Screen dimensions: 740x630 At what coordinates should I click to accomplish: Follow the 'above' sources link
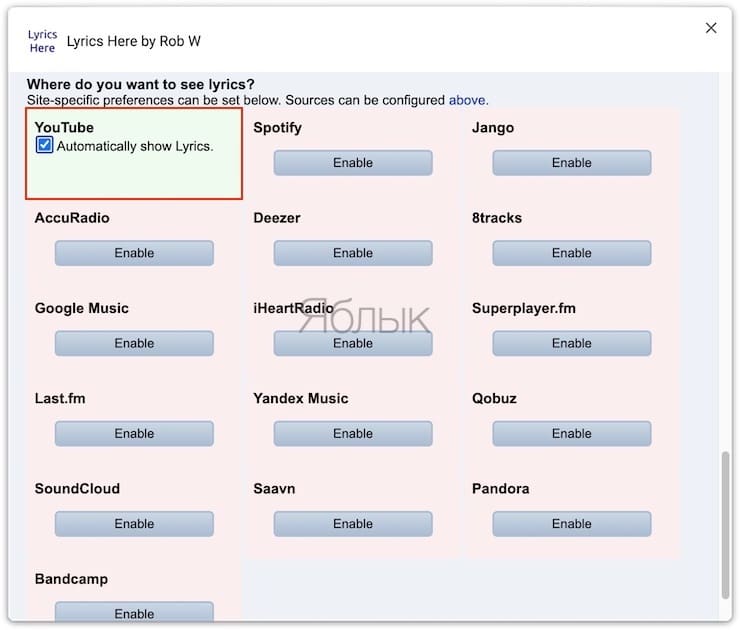tap(467, 100)
